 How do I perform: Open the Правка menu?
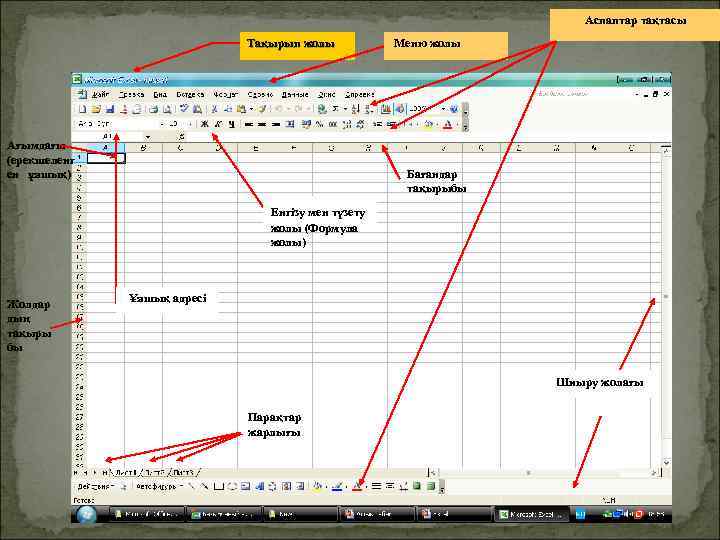click(x=131, y=95)
